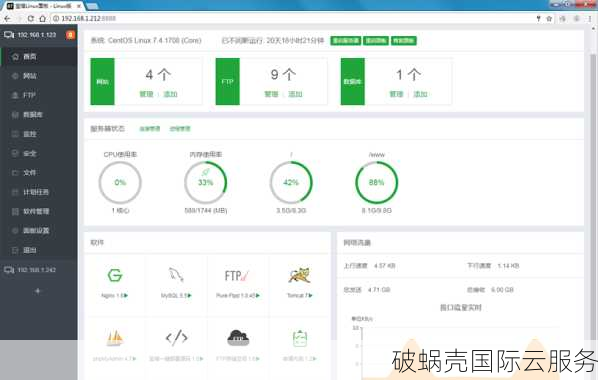Click the play arrow beside MySQL label
598x380 pixels.
(x=190, y=296)
